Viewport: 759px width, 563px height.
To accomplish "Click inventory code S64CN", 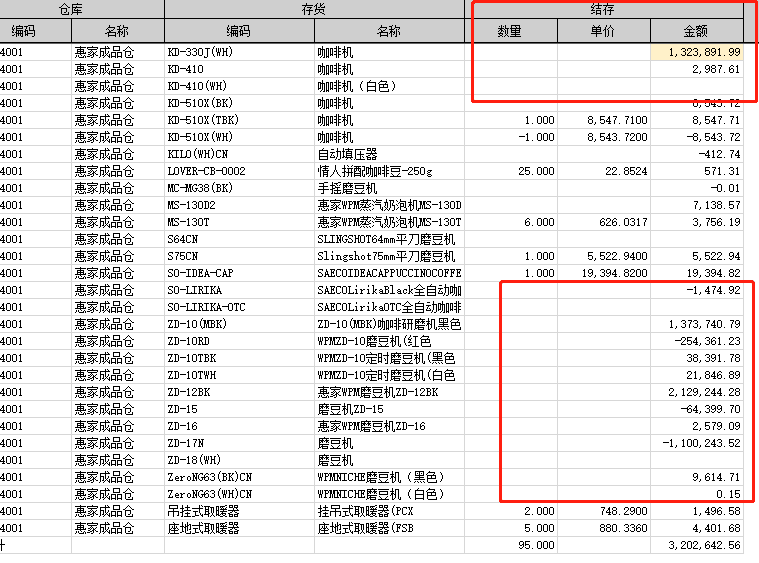I will coord(239,239).
